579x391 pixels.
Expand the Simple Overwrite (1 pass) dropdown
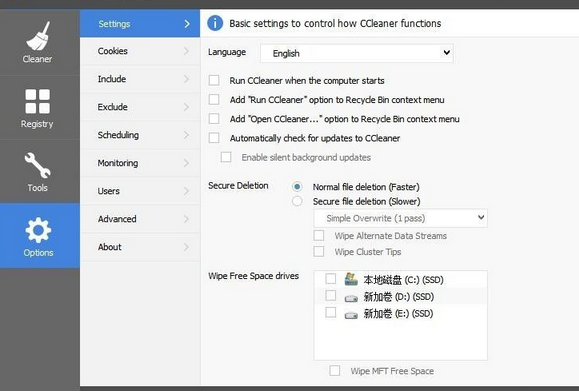click(x=400, y=218)
